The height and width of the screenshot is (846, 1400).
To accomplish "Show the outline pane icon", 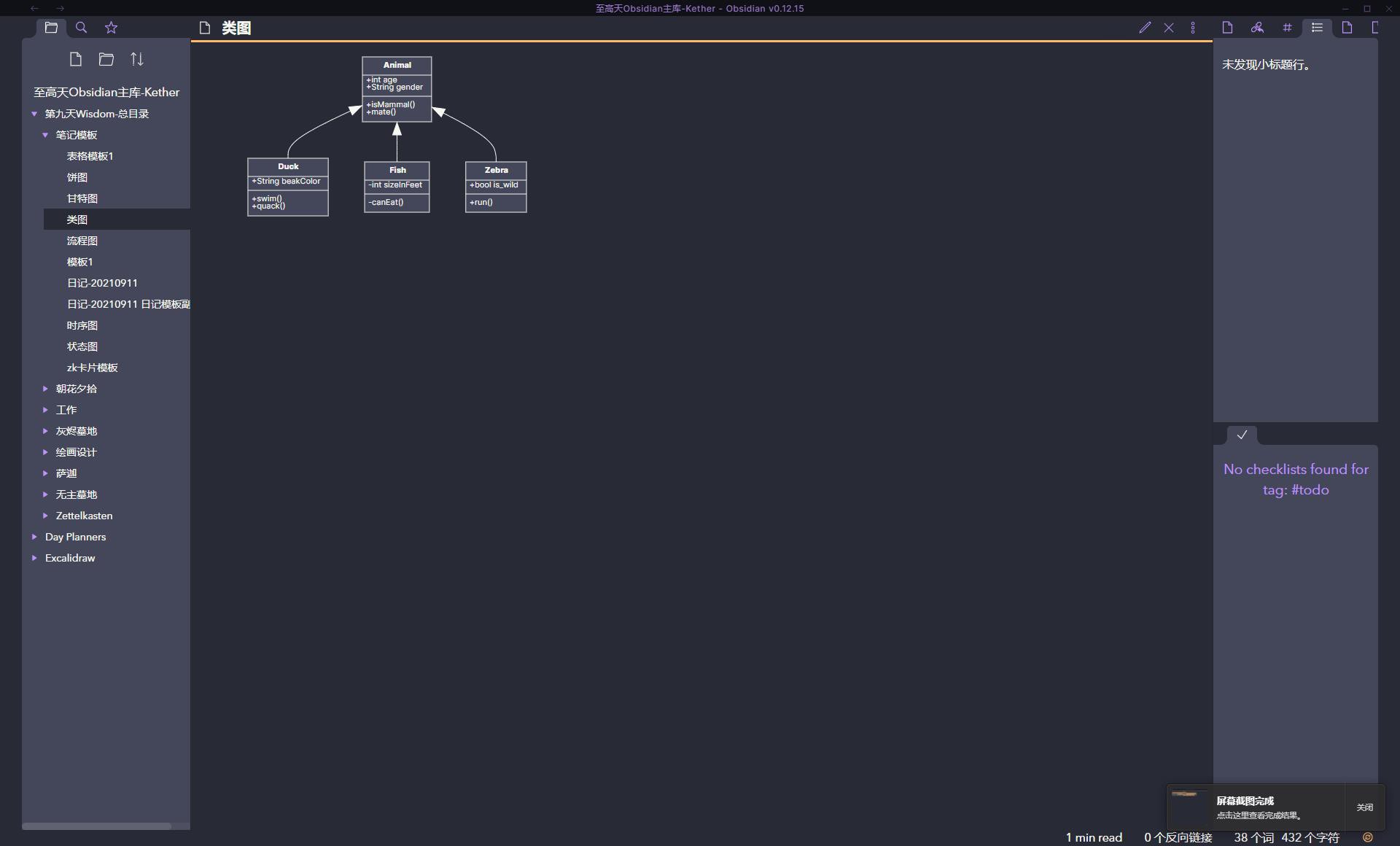I will (1317, 28).
